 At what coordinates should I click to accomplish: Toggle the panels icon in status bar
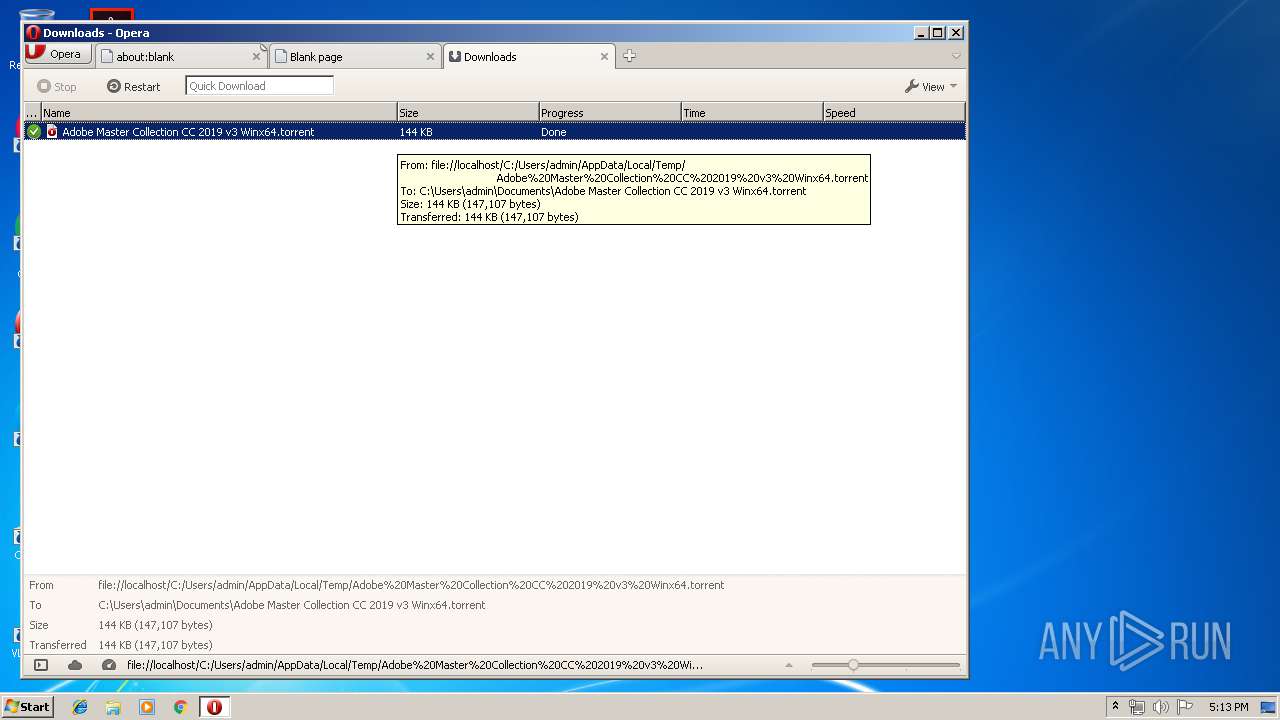click(41, 665)
